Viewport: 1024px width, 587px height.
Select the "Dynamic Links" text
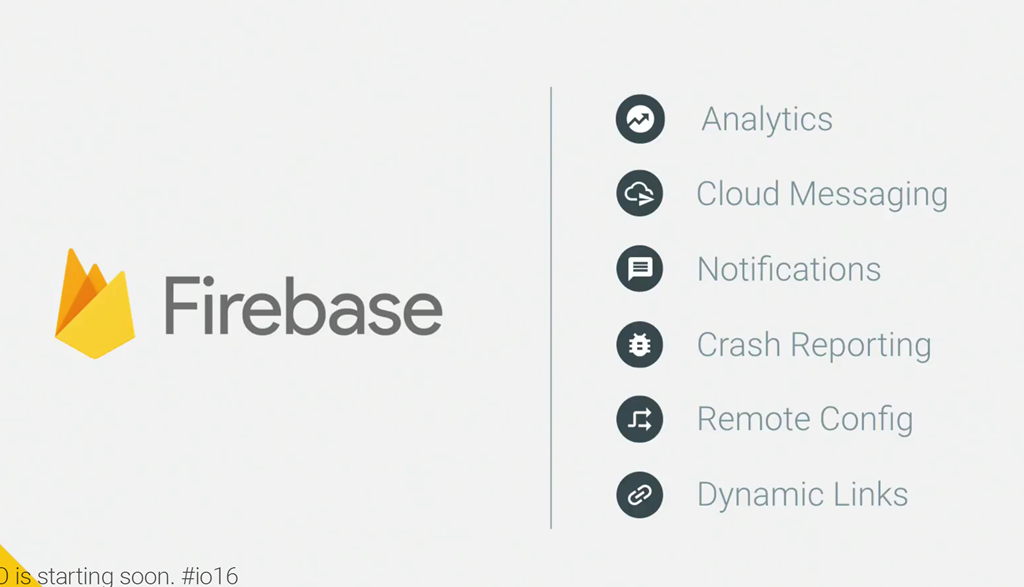click(x=803, y=495)
